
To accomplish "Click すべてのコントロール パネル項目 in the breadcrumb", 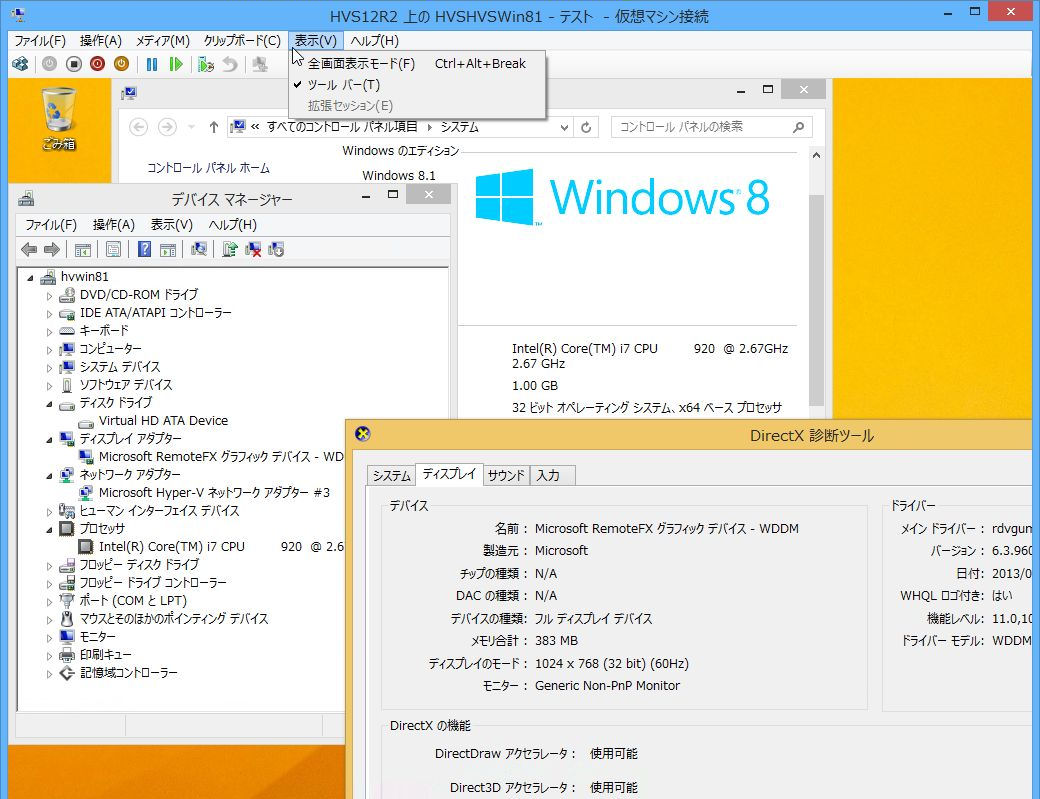I will 342,127.
